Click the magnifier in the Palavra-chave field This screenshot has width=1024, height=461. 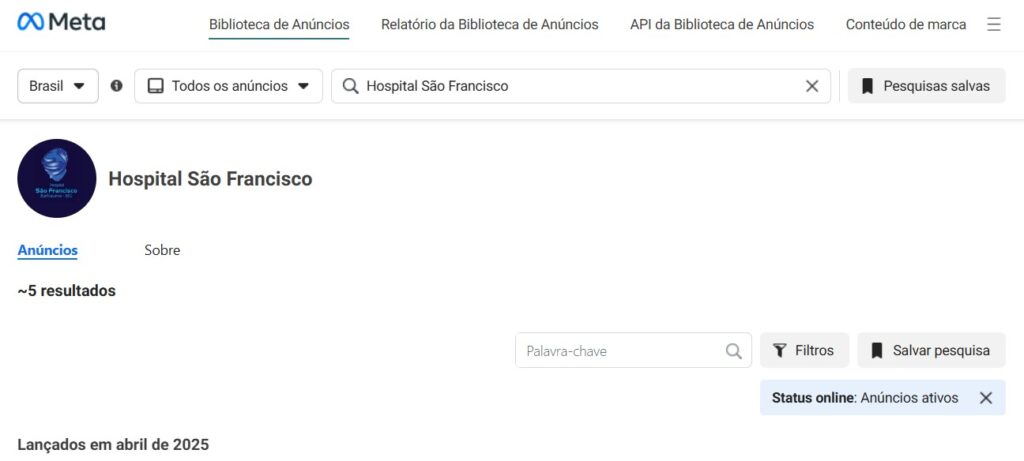(x=733, y=351)
